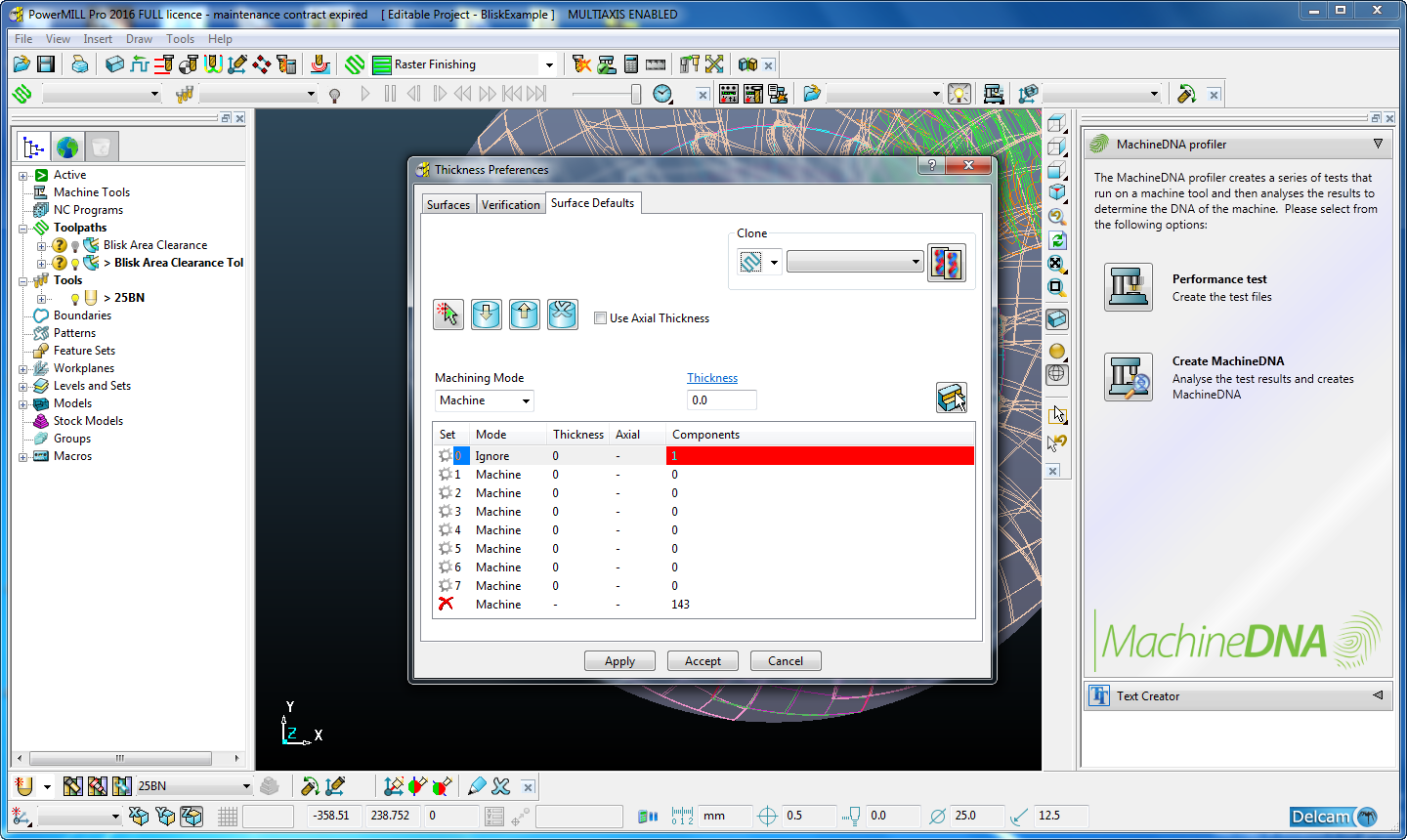Open Create MachineDNA icon
The image size is (1407, 840).
pyautogui.click(x=1129, y=377)
